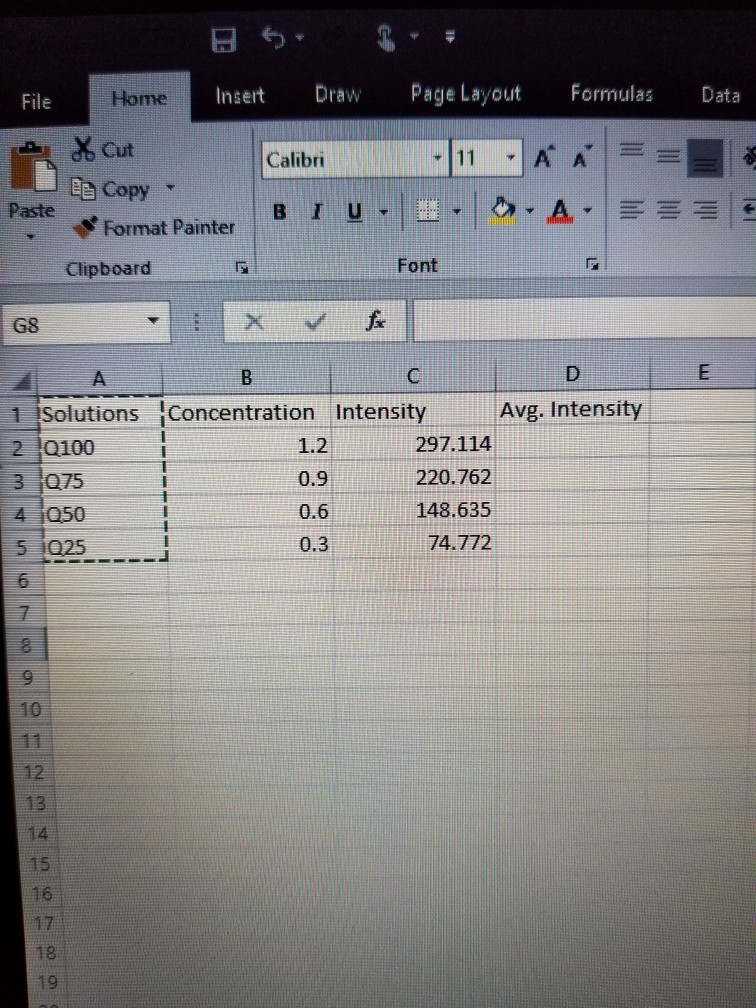The image size is (756, 1008).
Task: Switch to the Insert tab
Action: 240,96
